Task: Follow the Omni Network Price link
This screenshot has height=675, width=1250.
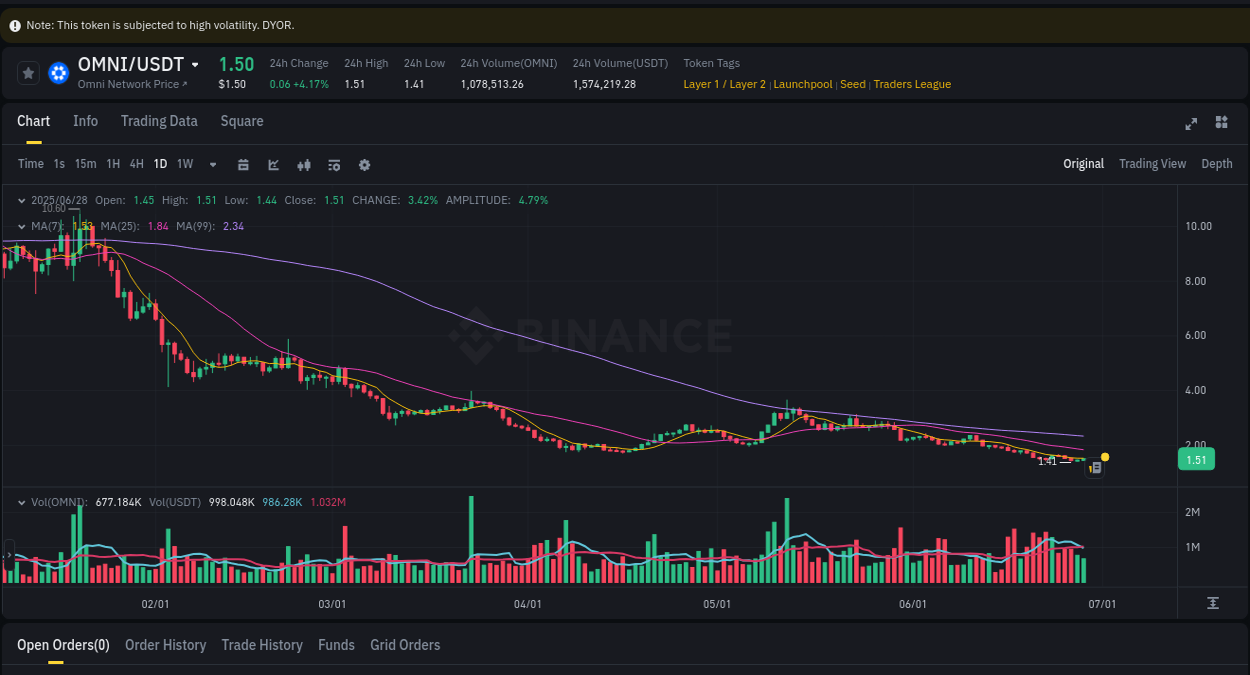Action: [x=131, y=84]
